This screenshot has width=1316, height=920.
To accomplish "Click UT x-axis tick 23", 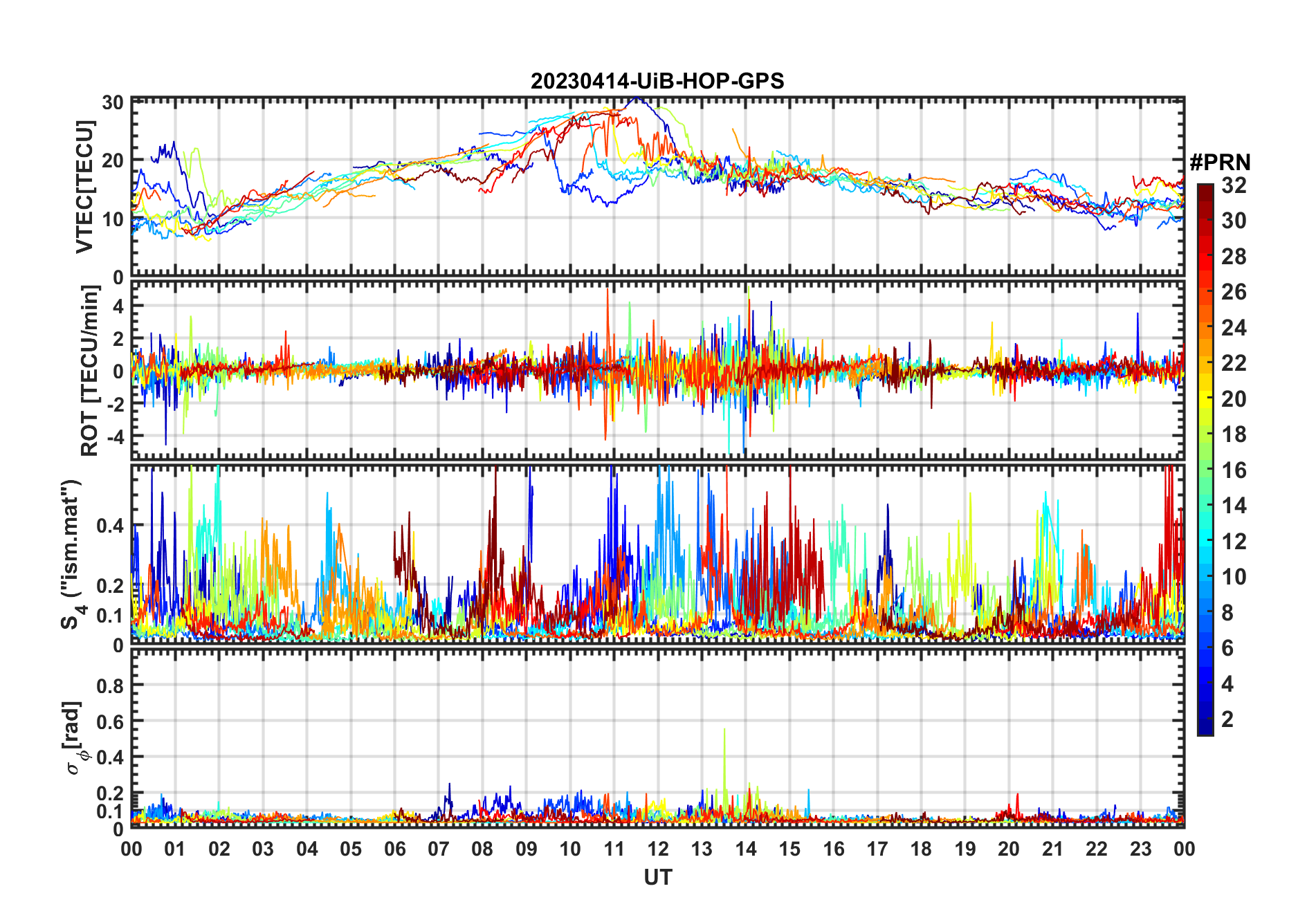I will [1140, 849].
